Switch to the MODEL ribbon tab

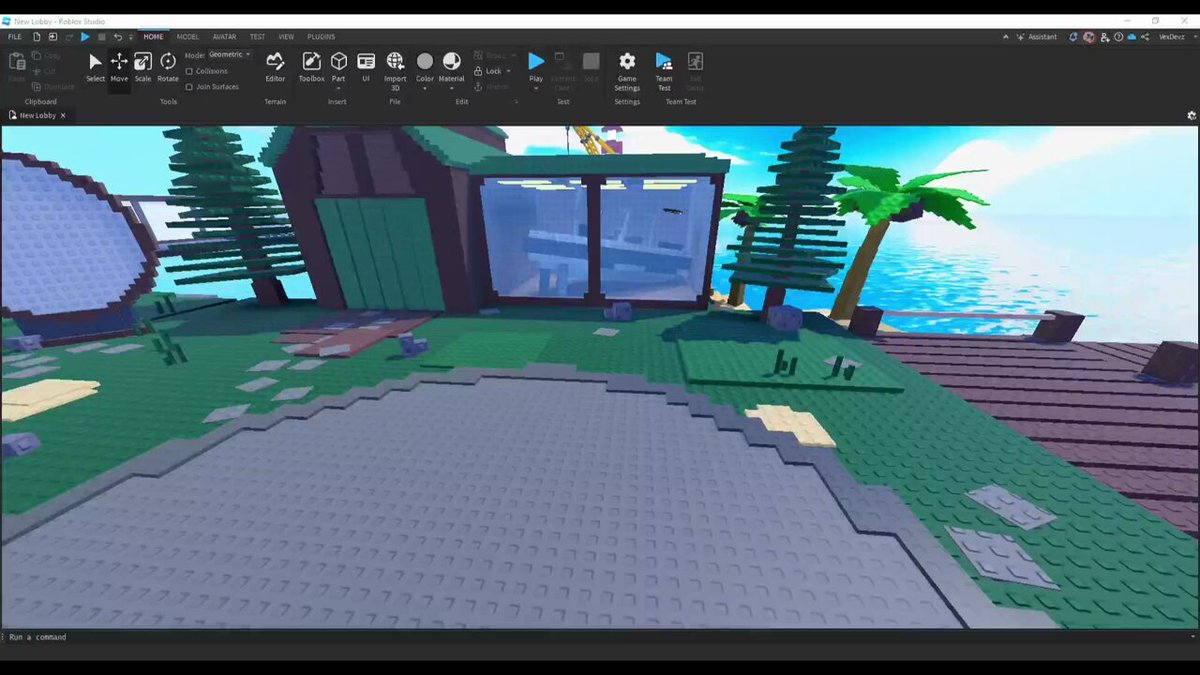coord(188,37)
